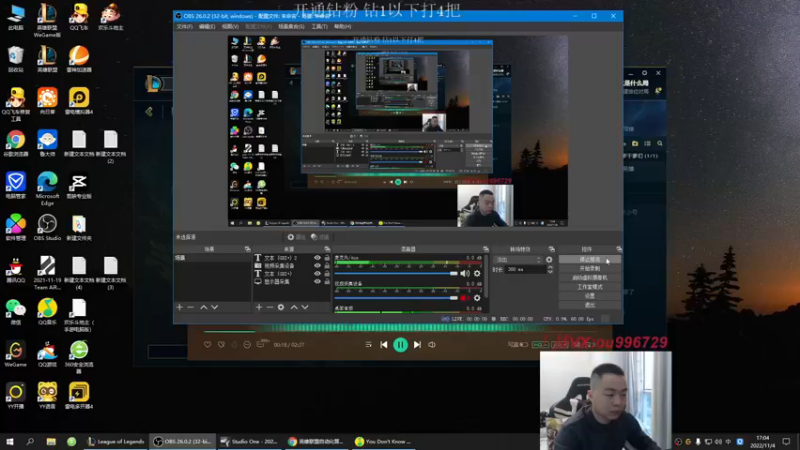This screenshot has width=800, height=450.
Task: Pop out the Scene Transitions dock panel
Action: pyautogui.click(x=552, y=249)
